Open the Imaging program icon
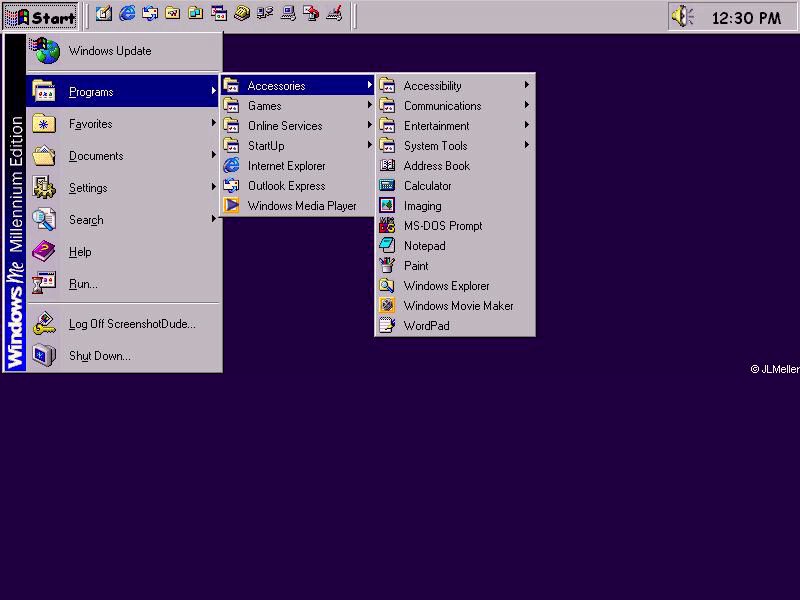800x600 pixels. pos(387,206)
